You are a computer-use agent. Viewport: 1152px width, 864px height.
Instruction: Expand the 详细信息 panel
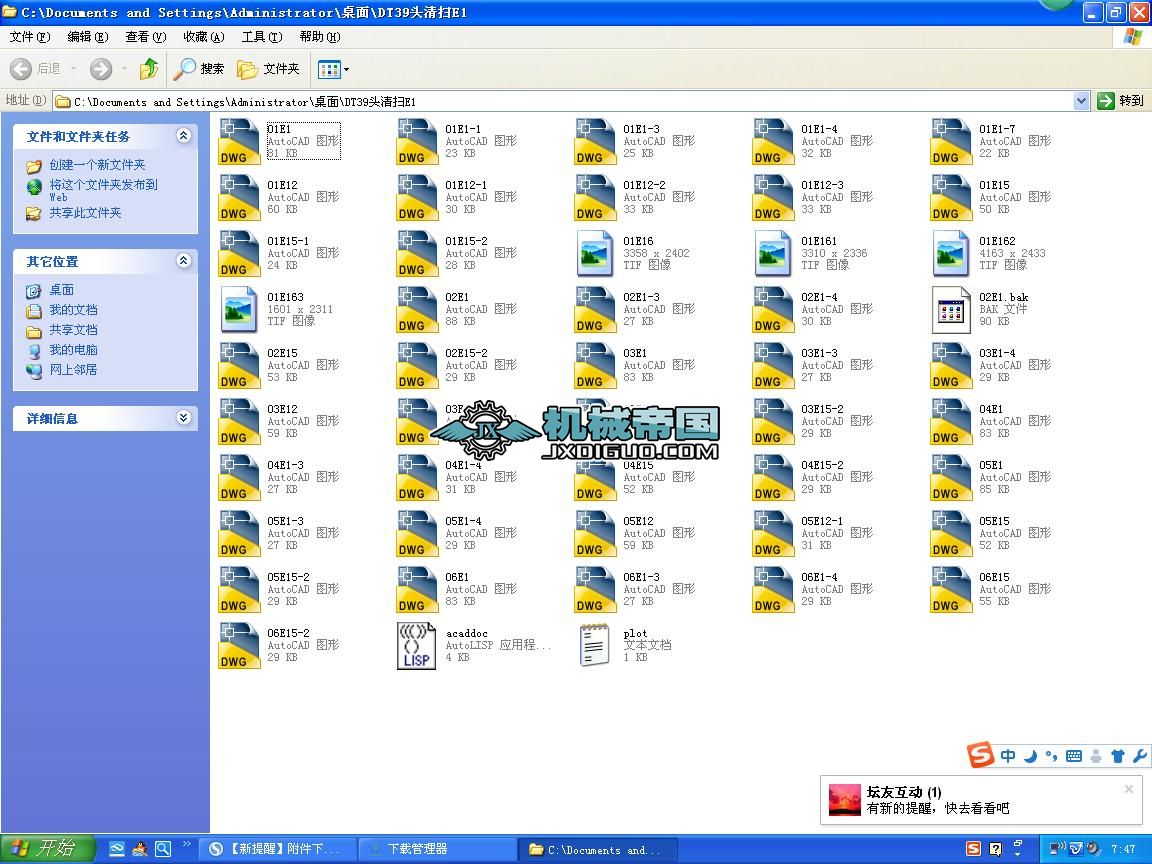tap(183, 418)
